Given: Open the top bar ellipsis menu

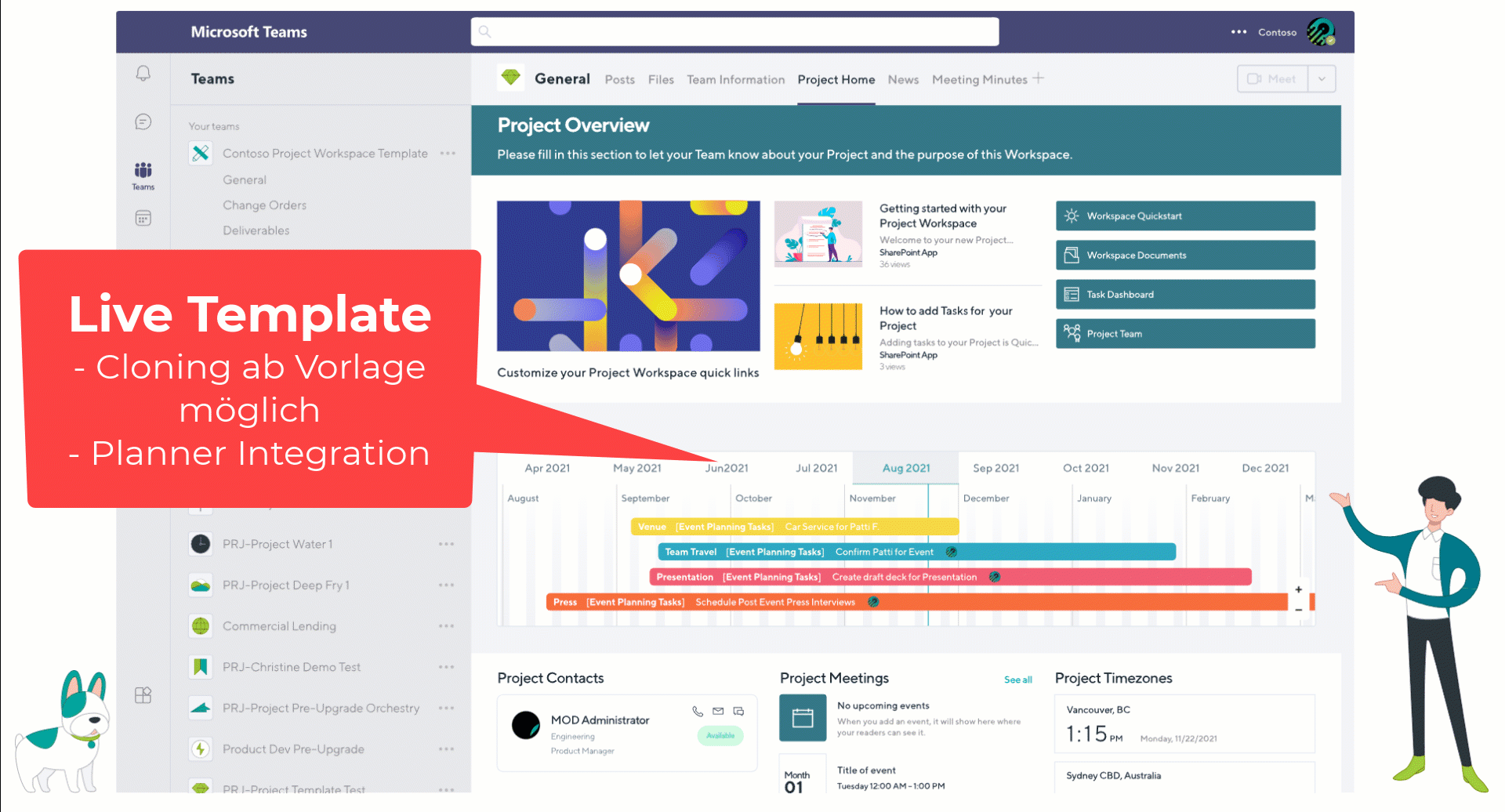Looking at the screenshot, I should coord(1238,32).
